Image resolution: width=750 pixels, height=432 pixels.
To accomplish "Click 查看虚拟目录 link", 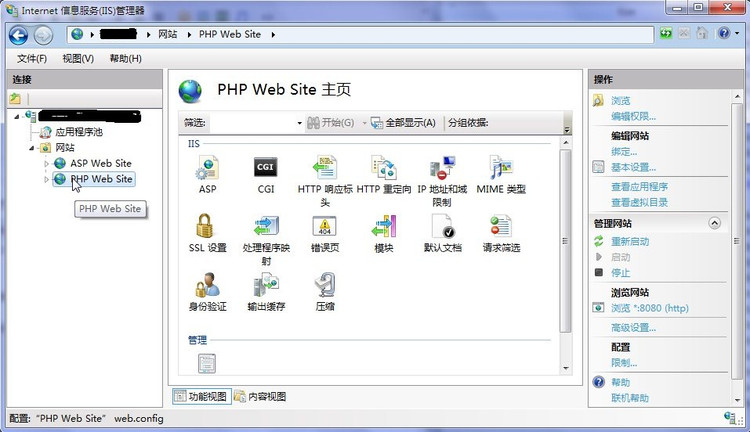I will [x=639, y=202].
